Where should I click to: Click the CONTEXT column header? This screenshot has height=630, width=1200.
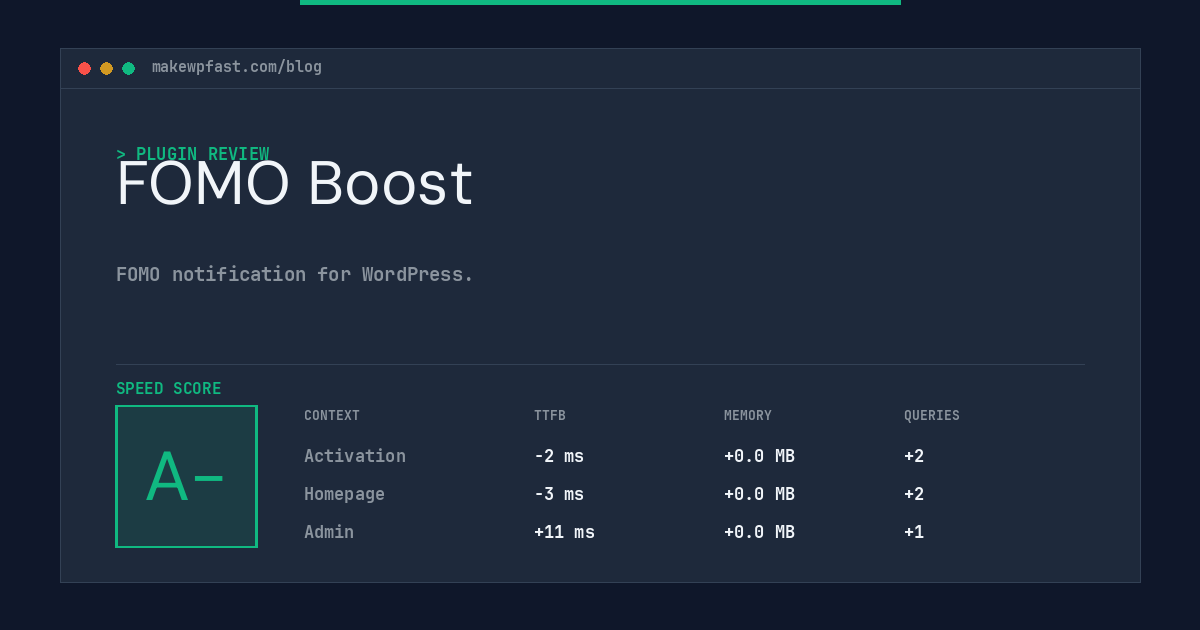pyautogui.click(x=332, y=416)
